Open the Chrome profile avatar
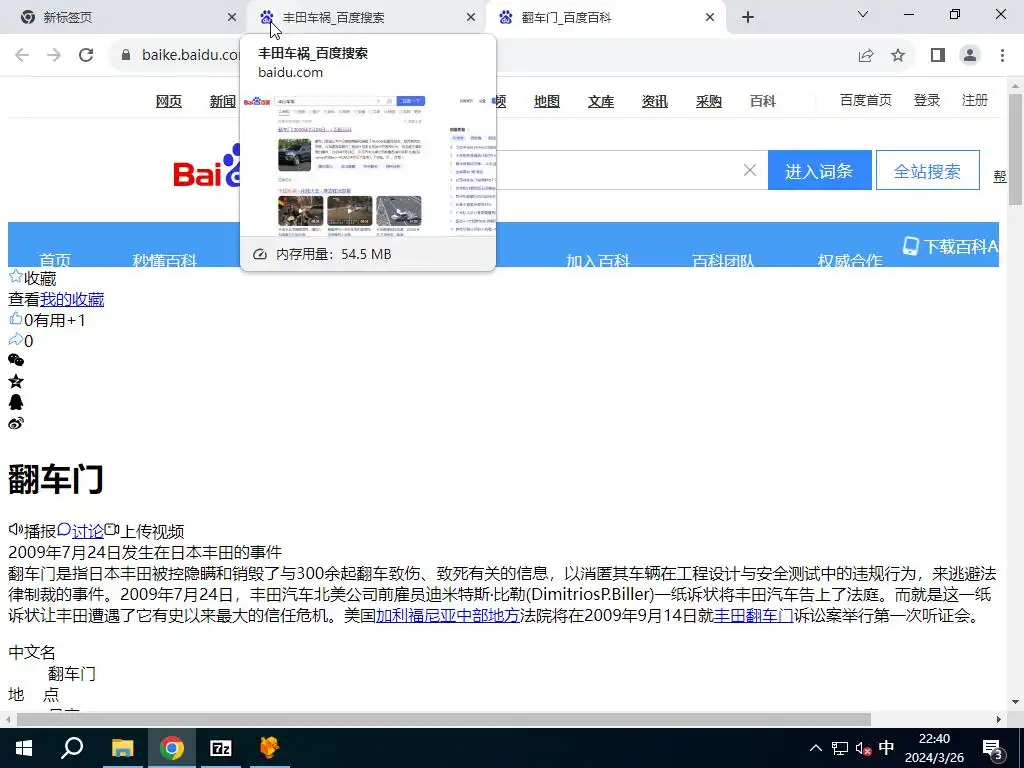The width and height of the screenshot is (1024, 768). 970,56
